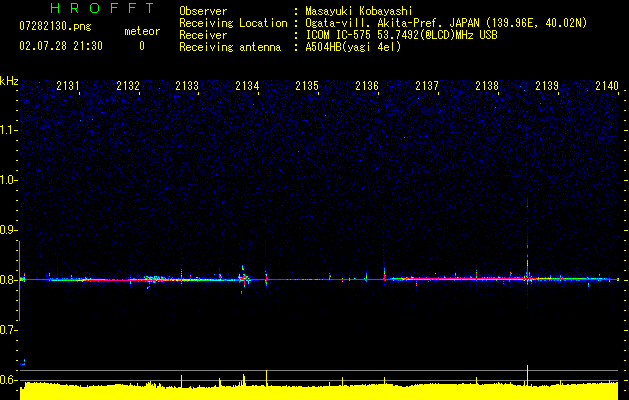Viewport: 629px width, 400px height.
Task: Click the ICOM IC-575 receiver value
Action: (x=401, y=35)
